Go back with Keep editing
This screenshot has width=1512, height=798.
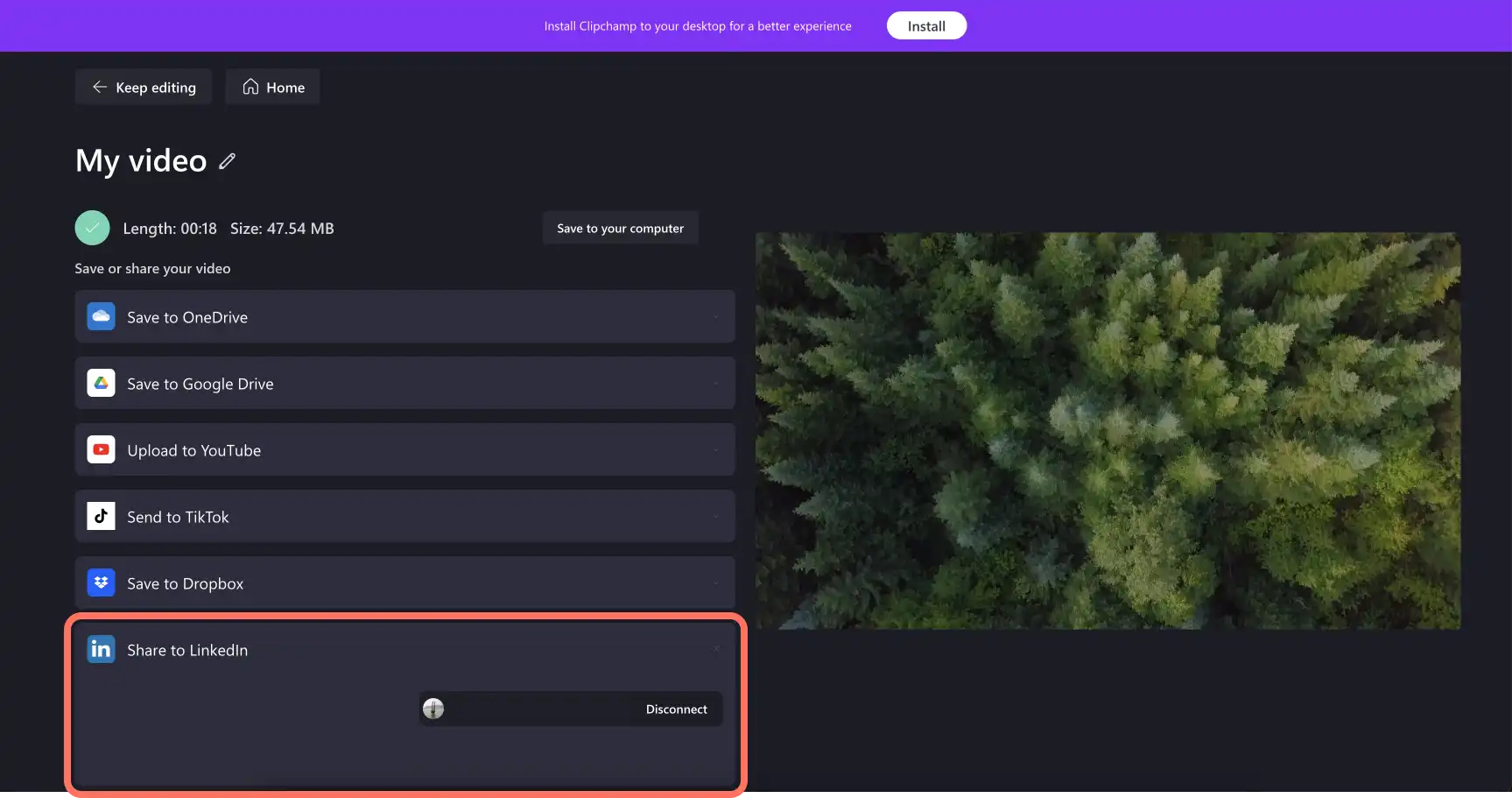tap(144, 87)
